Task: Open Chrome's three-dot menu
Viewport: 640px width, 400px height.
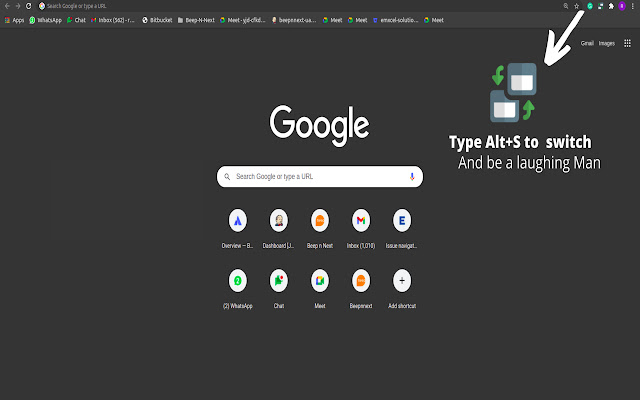Action: 633,6
